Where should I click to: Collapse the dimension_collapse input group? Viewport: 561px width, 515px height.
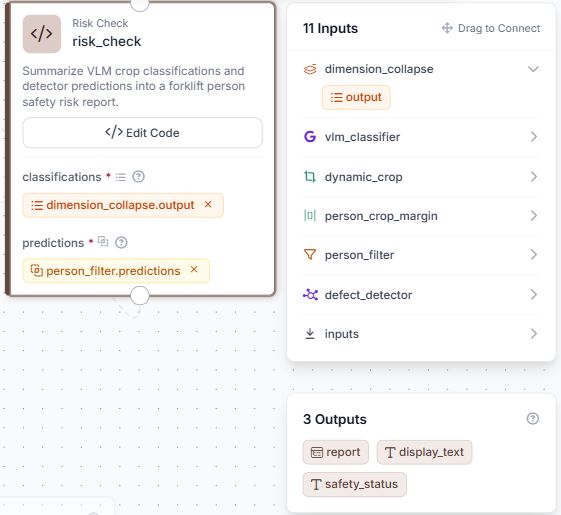tap(533, 69)
